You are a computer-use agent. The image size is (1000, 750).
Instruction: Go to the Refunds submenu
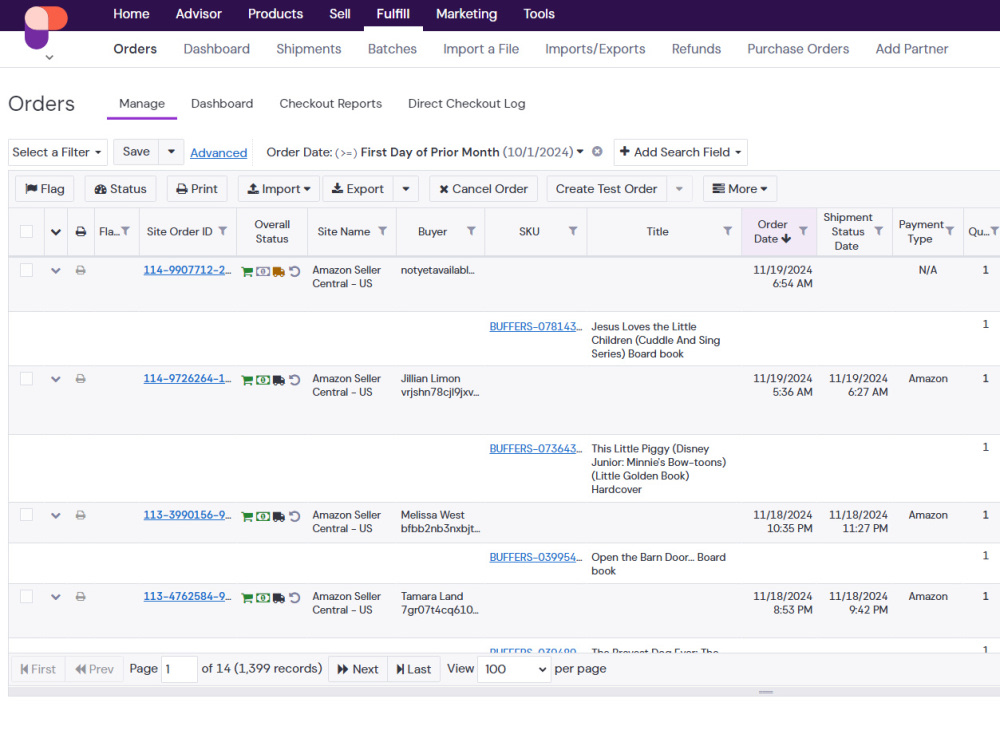(x=696, y=49)
